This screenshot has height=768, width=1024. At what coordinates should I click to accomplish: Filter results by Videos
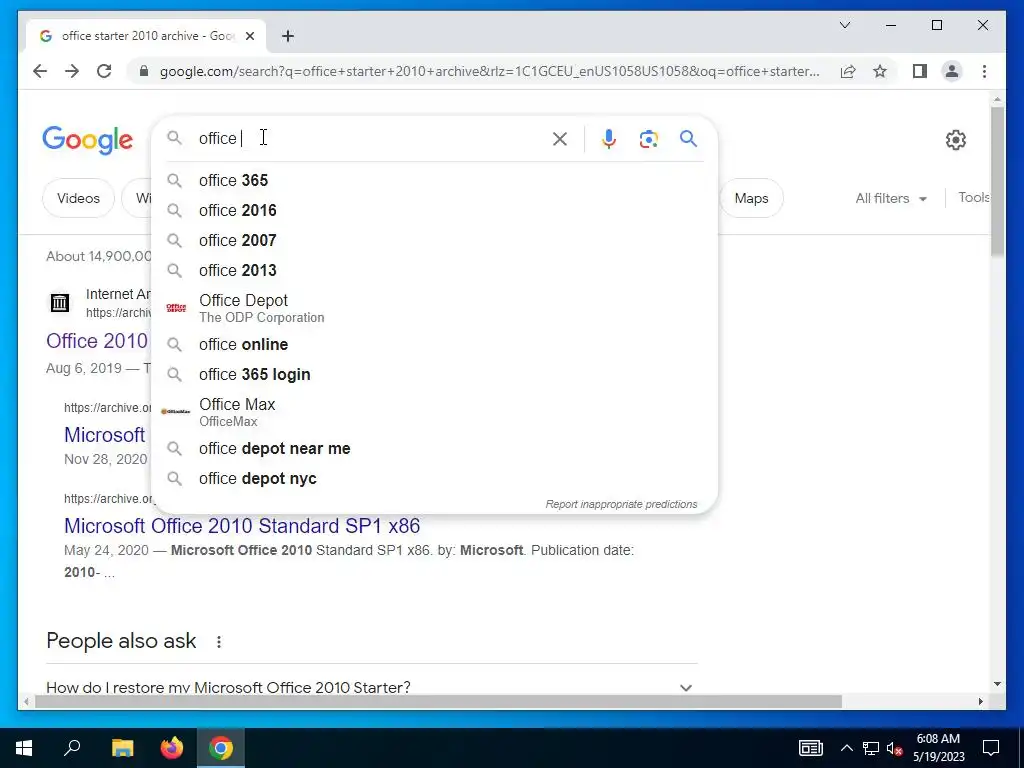pyautogui.click(x=78, y=198)
